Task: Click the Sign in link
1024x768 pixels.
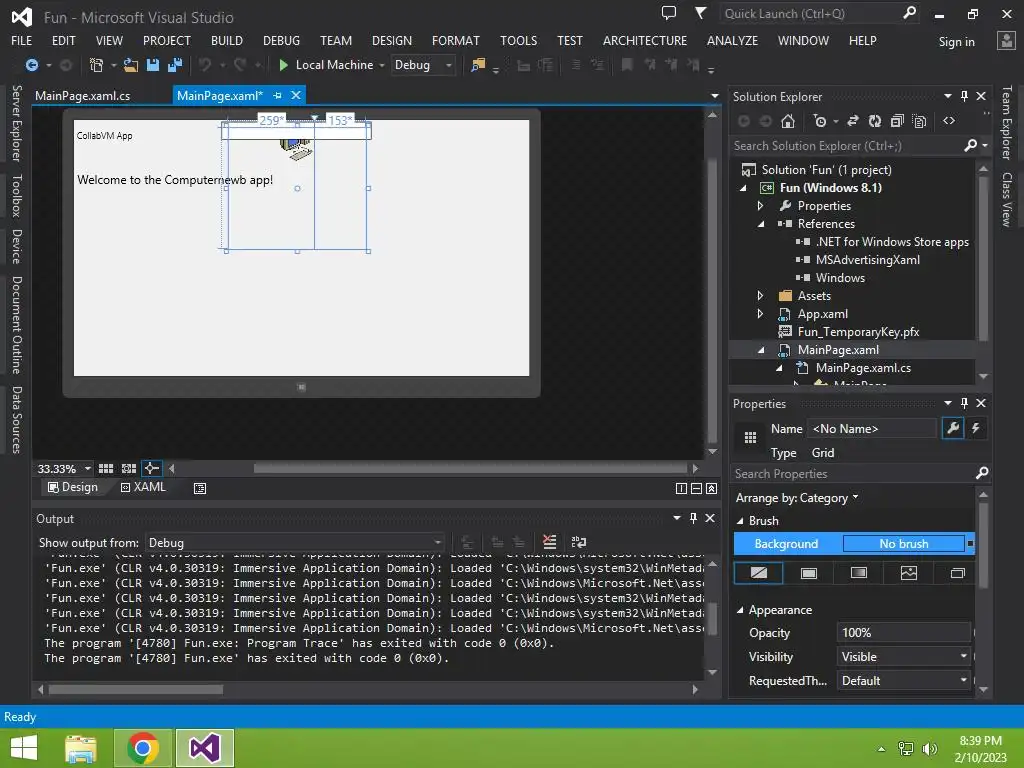Action: tap(957, 42)
